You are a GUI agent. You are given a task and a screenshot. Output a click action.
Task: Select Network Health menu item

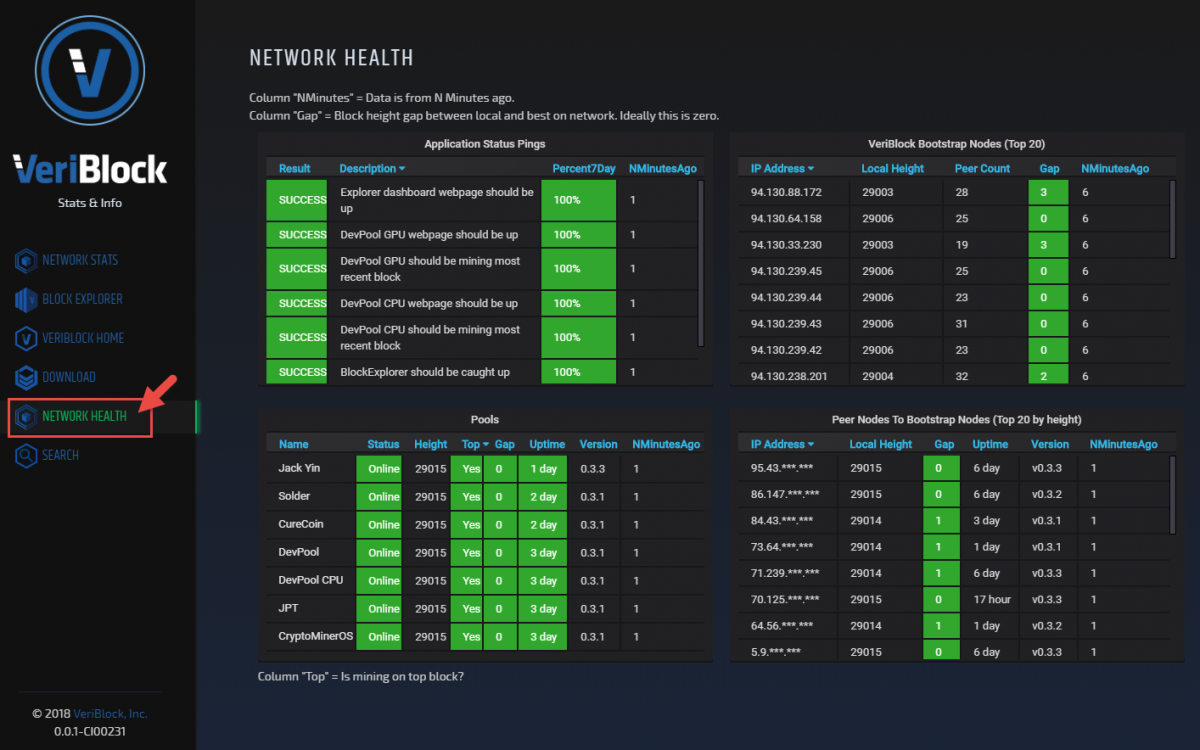pos(84,416)
